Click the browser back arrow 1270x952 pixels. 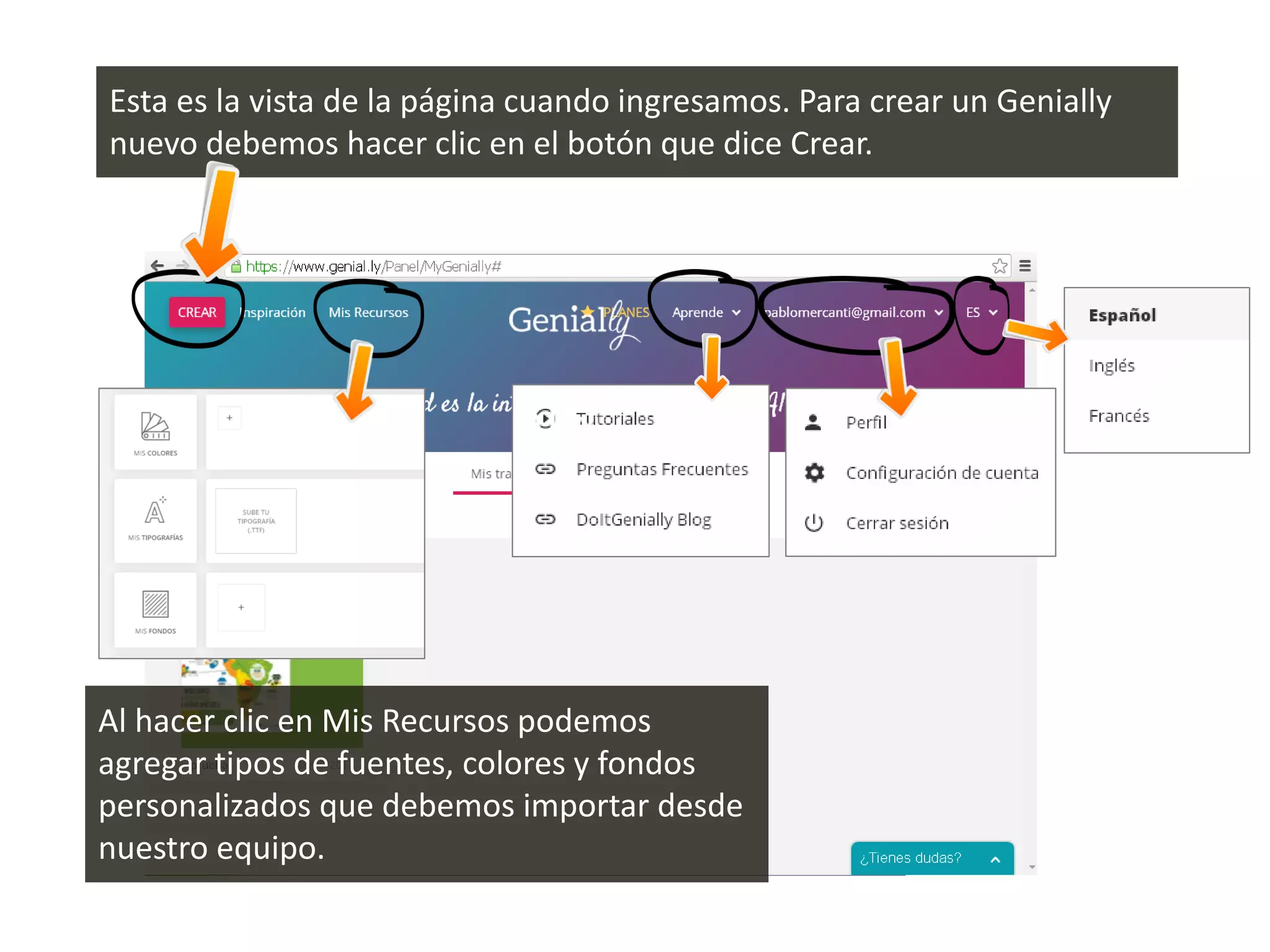pyautogui.click(x=157, y=266)
